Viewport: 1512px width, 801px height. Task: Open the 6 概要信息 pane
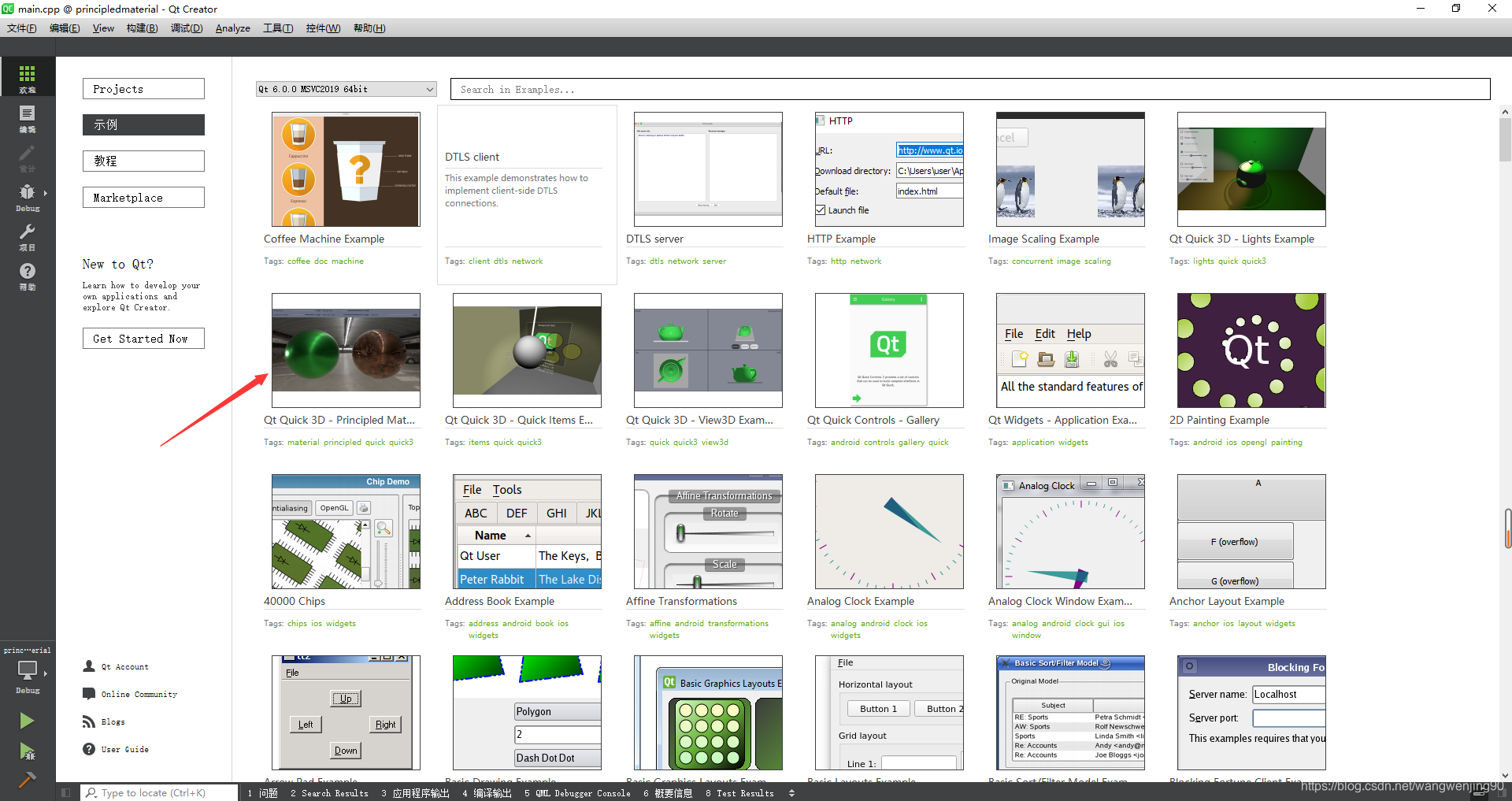click(x=668, y=793)
